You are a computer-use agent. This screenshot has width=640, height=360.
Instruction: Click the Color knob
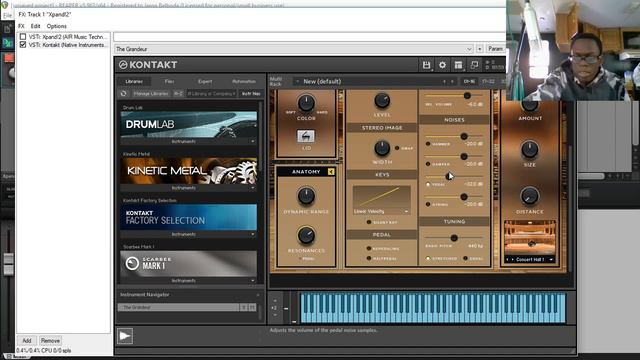306,103
